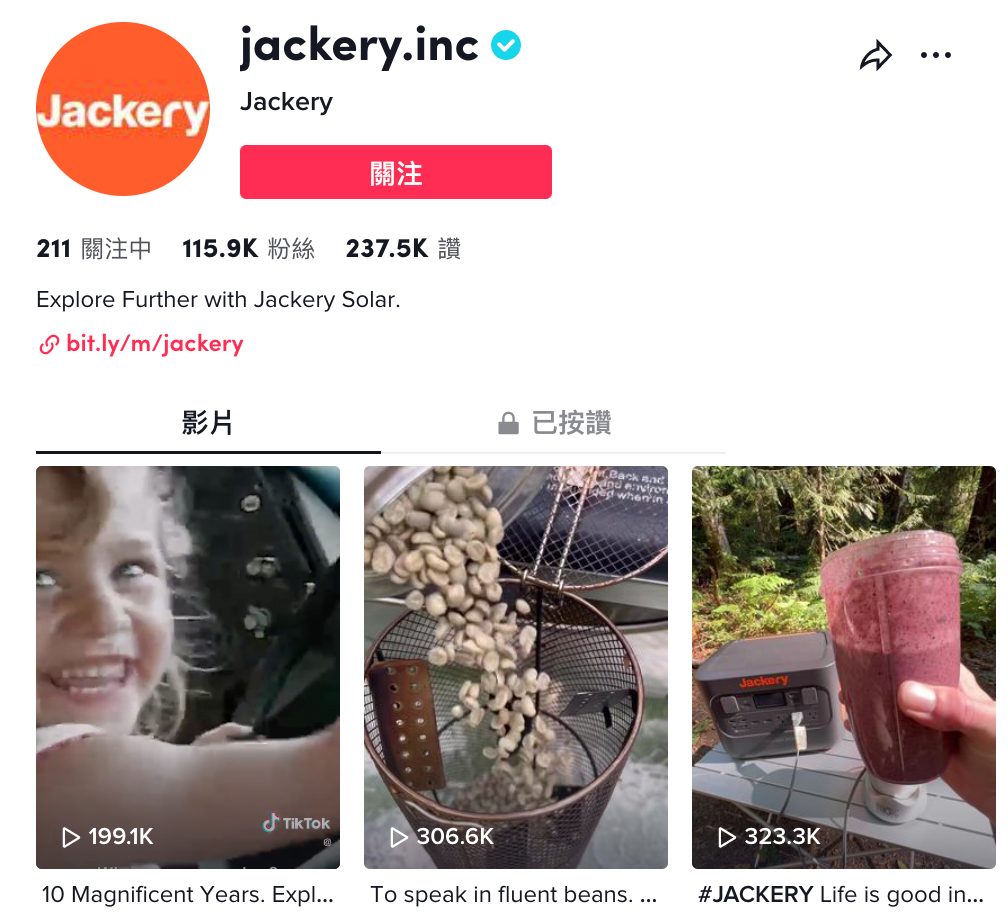Viewport: 1008px width, 922px height.
Task: Click the share arrow icon
Action: (876, 55)
